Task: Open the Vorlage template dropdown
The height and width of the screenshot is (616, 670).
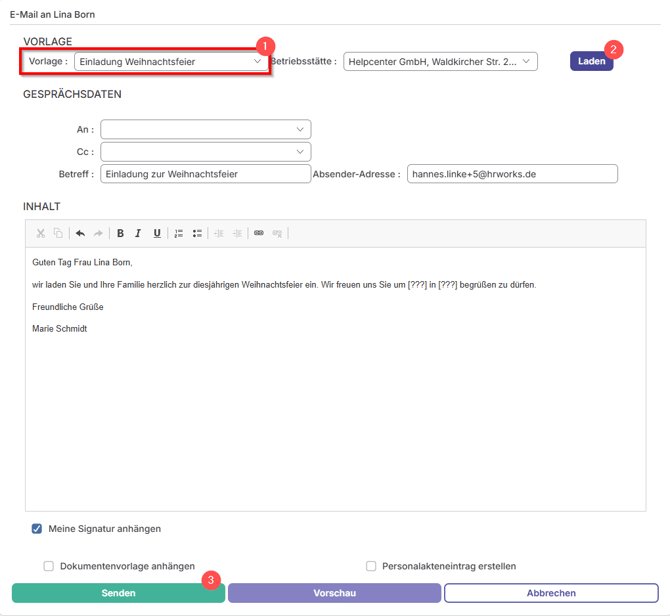Action: tap(169, 61)
